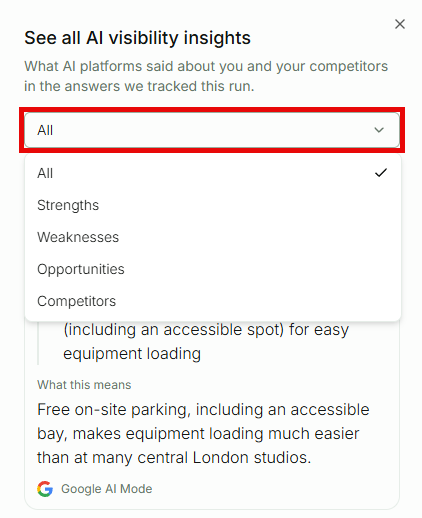Click the dropdown chevron arrow

[379, 130]
